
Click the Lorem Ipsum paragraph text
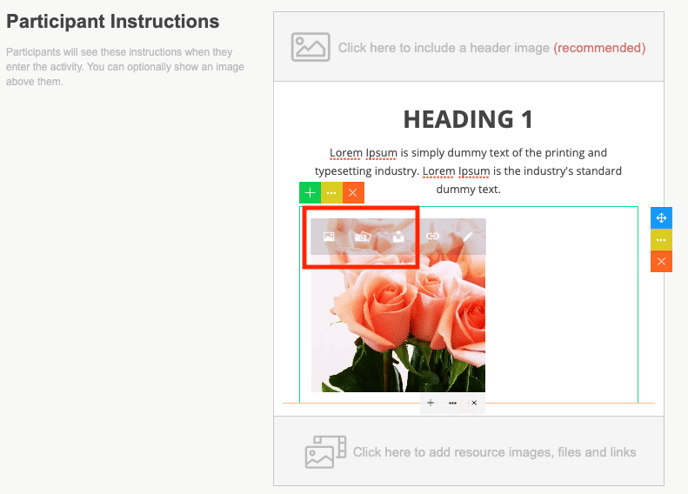pyautogui.click(x=468, y=170)
